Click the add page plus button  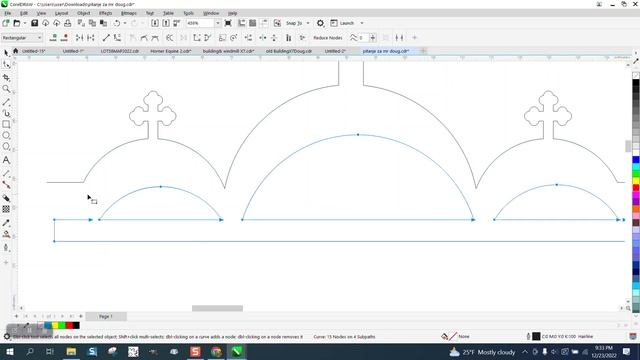click(16, 316)
